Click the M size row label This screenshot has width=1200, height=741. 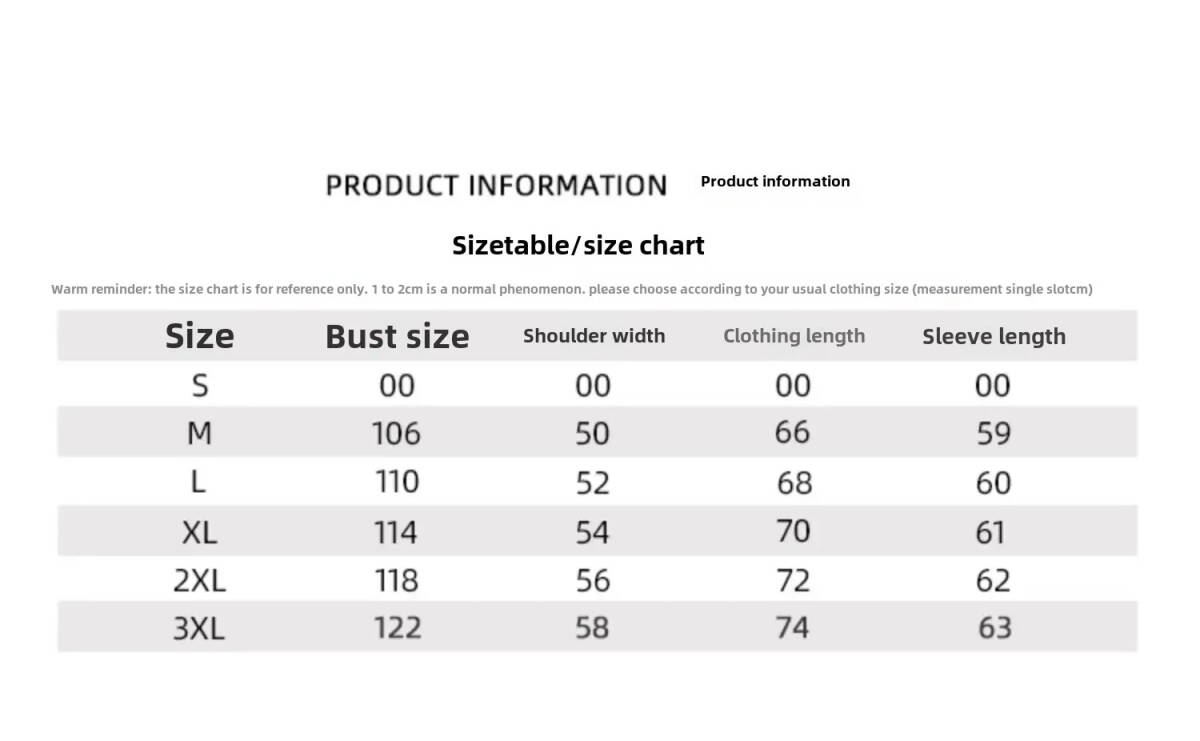[x=199, y=433]
